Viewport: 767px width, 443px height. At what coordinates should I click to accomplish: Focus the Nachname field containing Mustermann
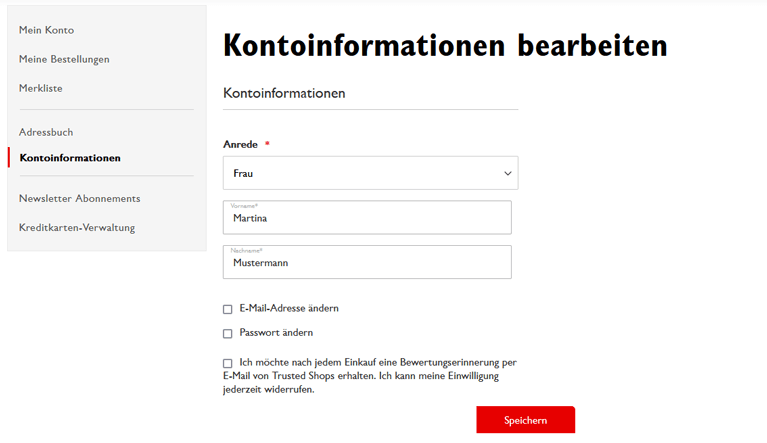coord(367,262)
